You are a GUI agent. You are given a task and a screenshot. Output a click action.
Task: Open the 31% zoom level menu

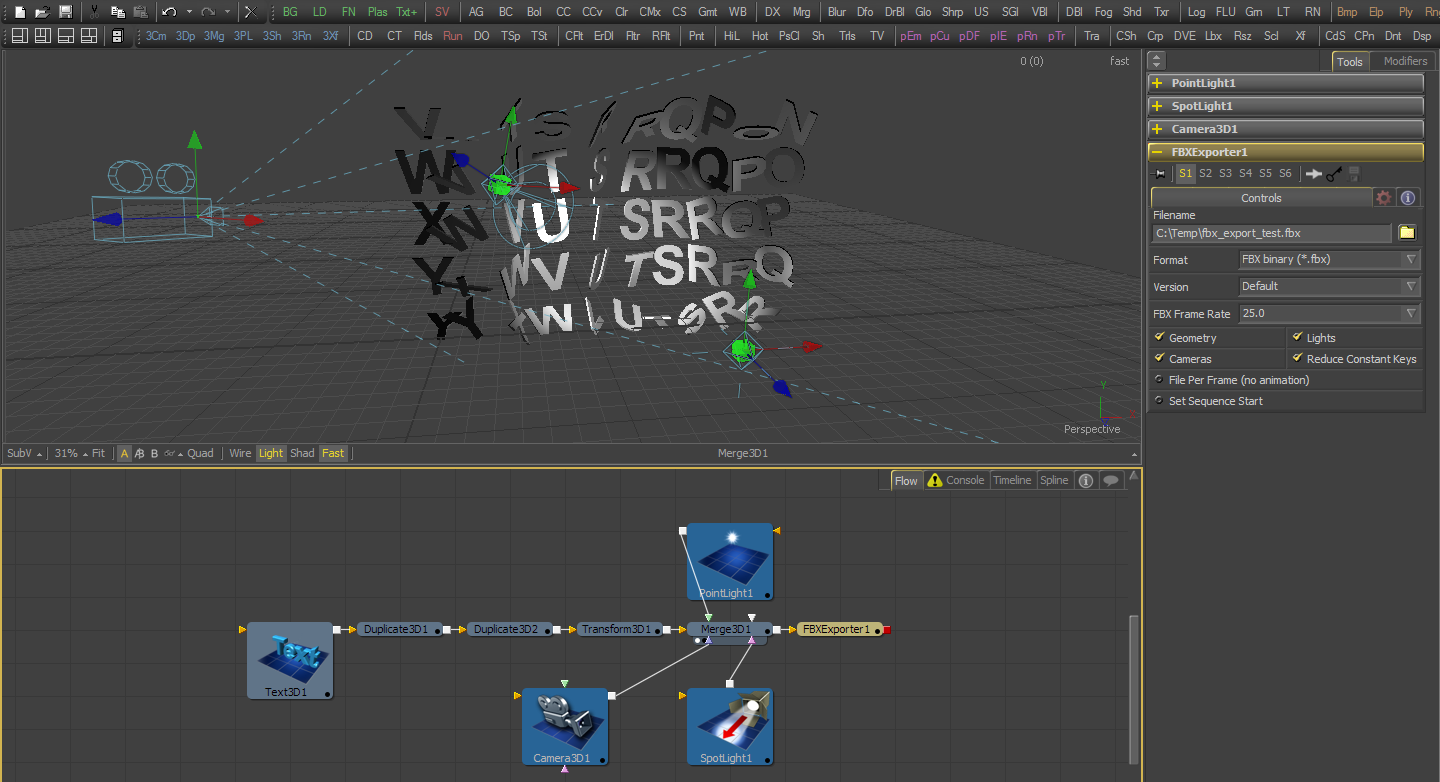pos(70,453)
